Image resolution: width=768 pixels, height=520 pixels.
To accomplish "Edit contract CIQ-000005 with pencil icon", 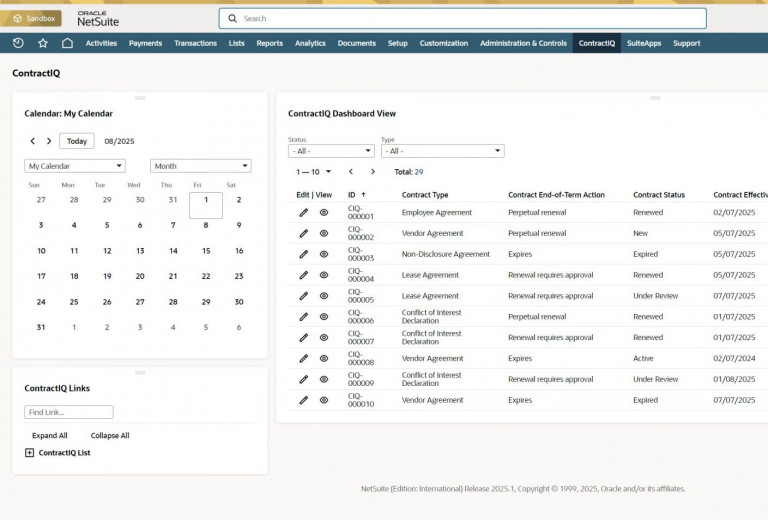I will tap(304, 296).
